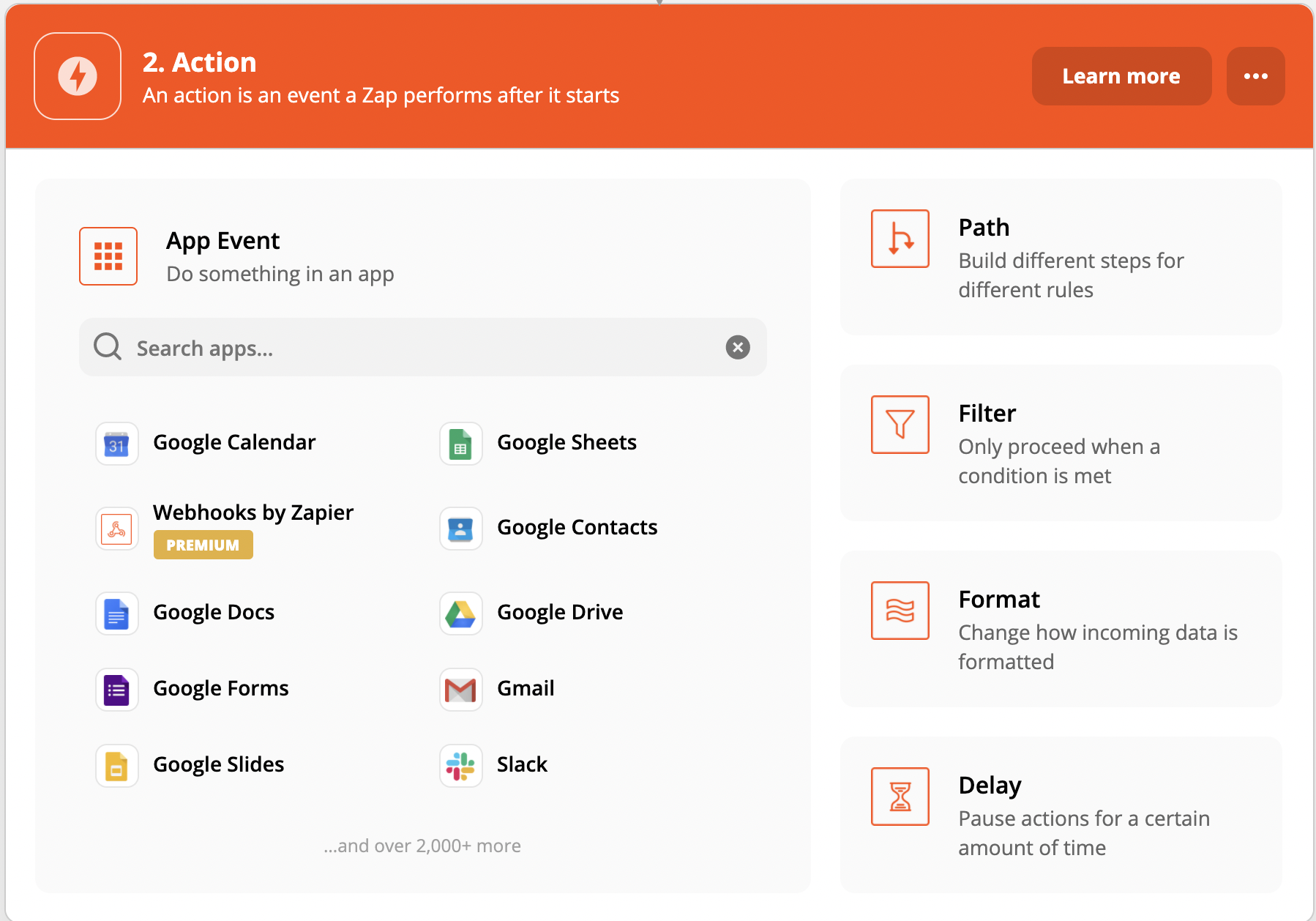The image size is (1316, 921).
Task: Select the Path title text
Action: tap(984, 228)
